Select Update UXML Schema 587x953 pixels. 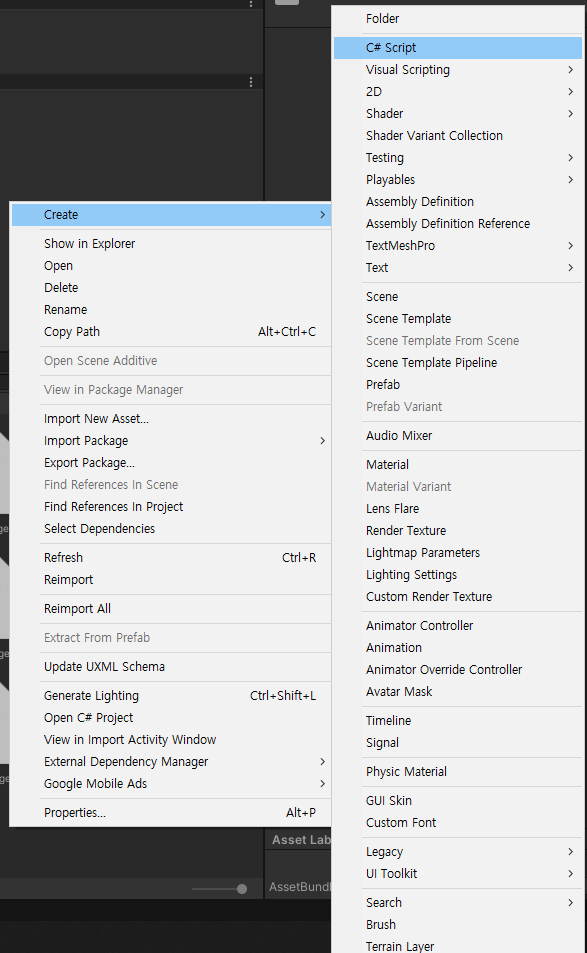pyautogui.click(x=171, y=667)
